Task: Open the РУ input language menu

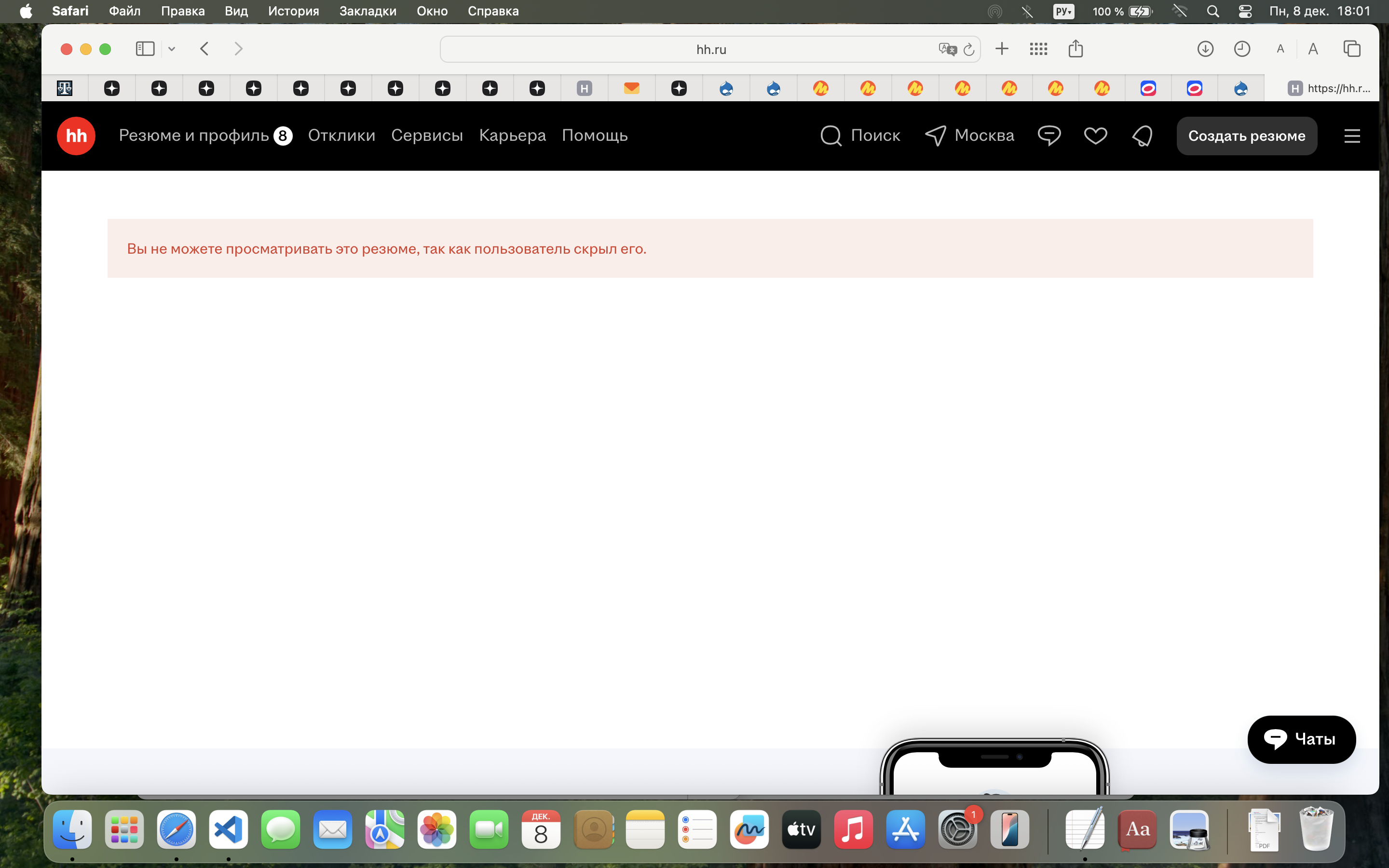Action: 1063,12
